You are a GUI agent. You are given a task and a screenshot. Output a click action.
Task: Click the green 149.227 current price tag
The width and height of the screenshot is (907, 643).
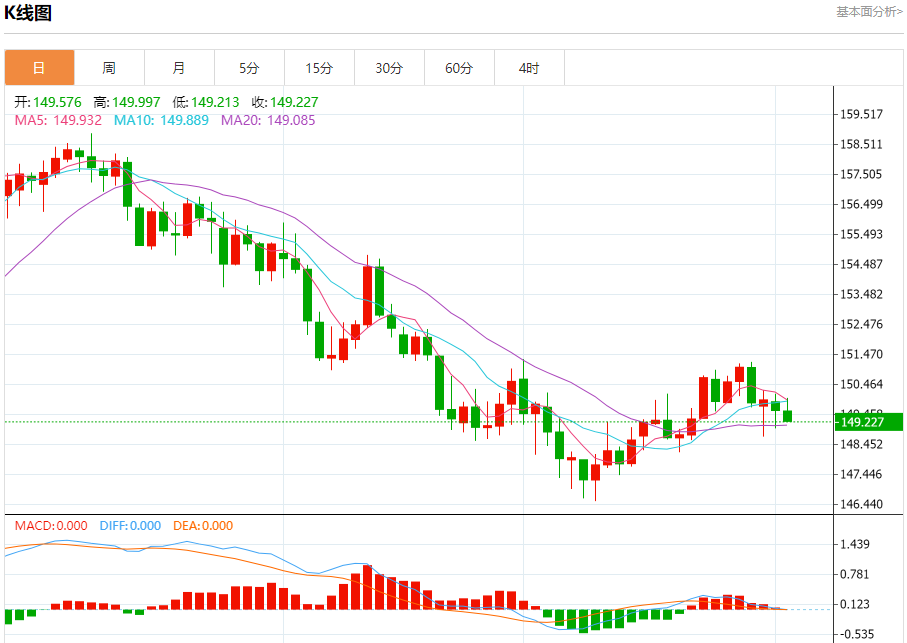pyautogui.click(x=869, y=422)
